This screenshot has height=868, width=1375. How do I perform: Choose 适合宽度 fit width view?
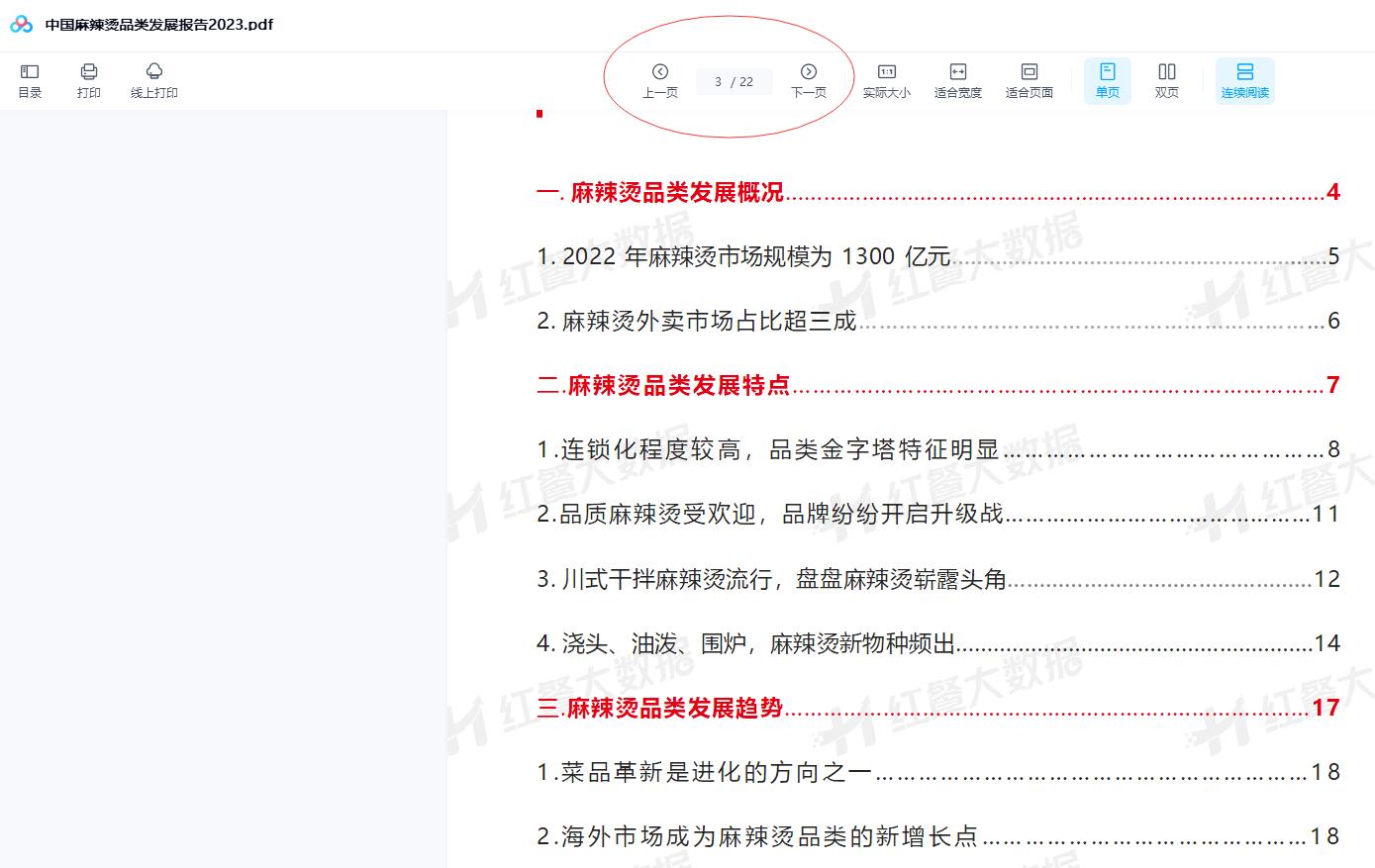coord(958,80)
